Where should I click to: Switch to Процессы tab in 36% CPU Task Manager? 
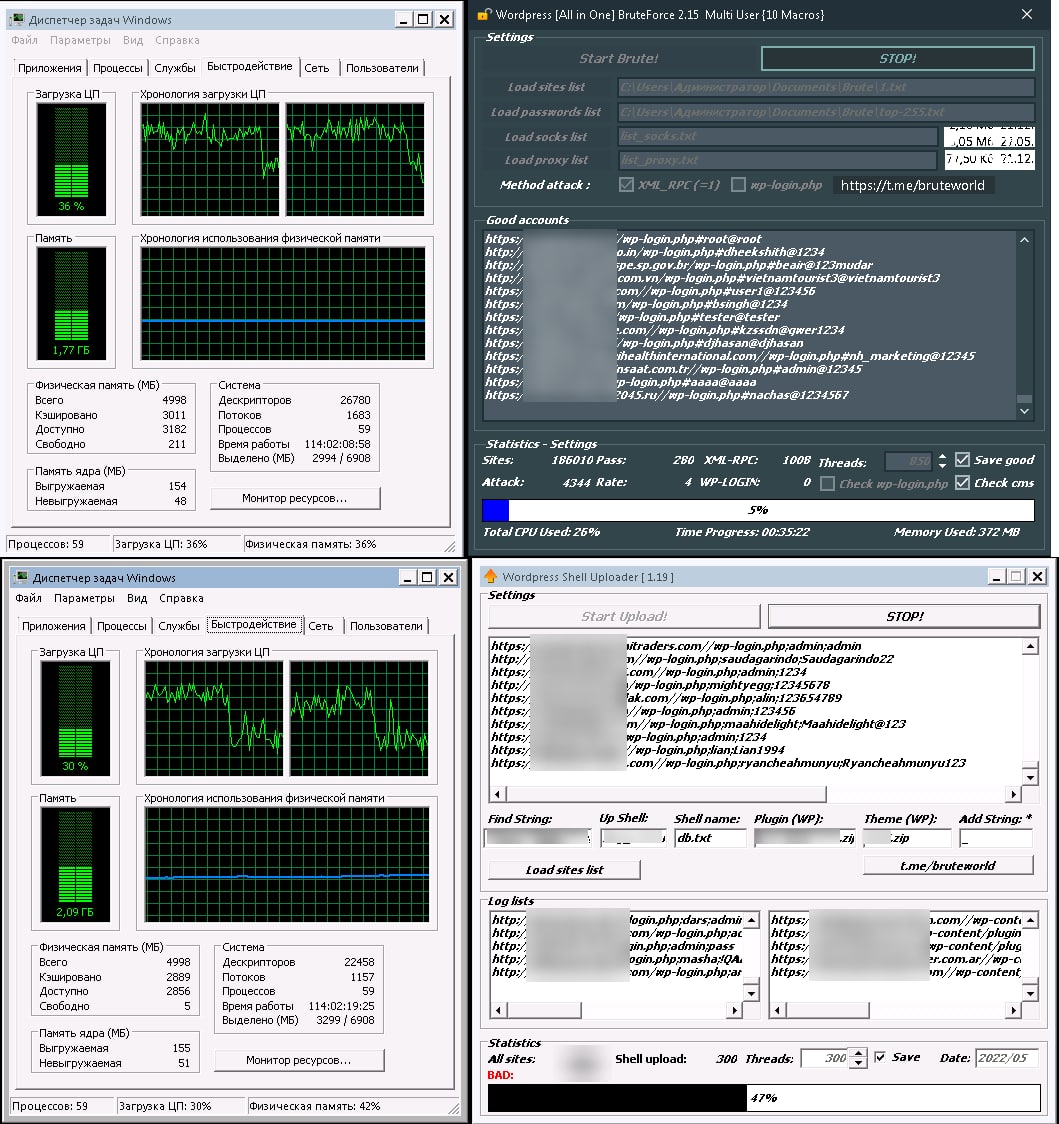click(x=118, y=68)
